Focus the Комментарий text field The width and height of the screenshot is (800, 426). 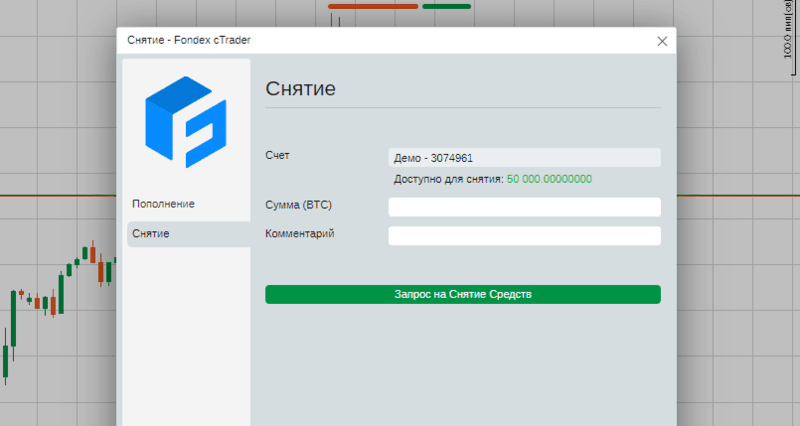[524, 236]
